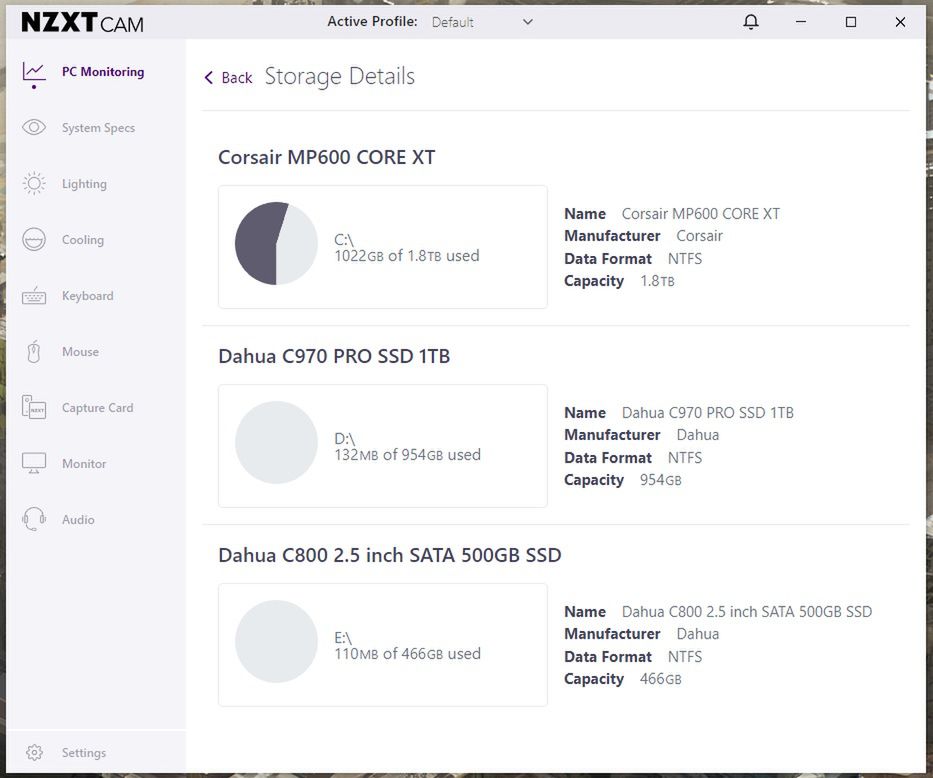Click the Dahua C970 PRO SSD 1TB heading
This screenshot has width=933, height=778.
point(334,356)
